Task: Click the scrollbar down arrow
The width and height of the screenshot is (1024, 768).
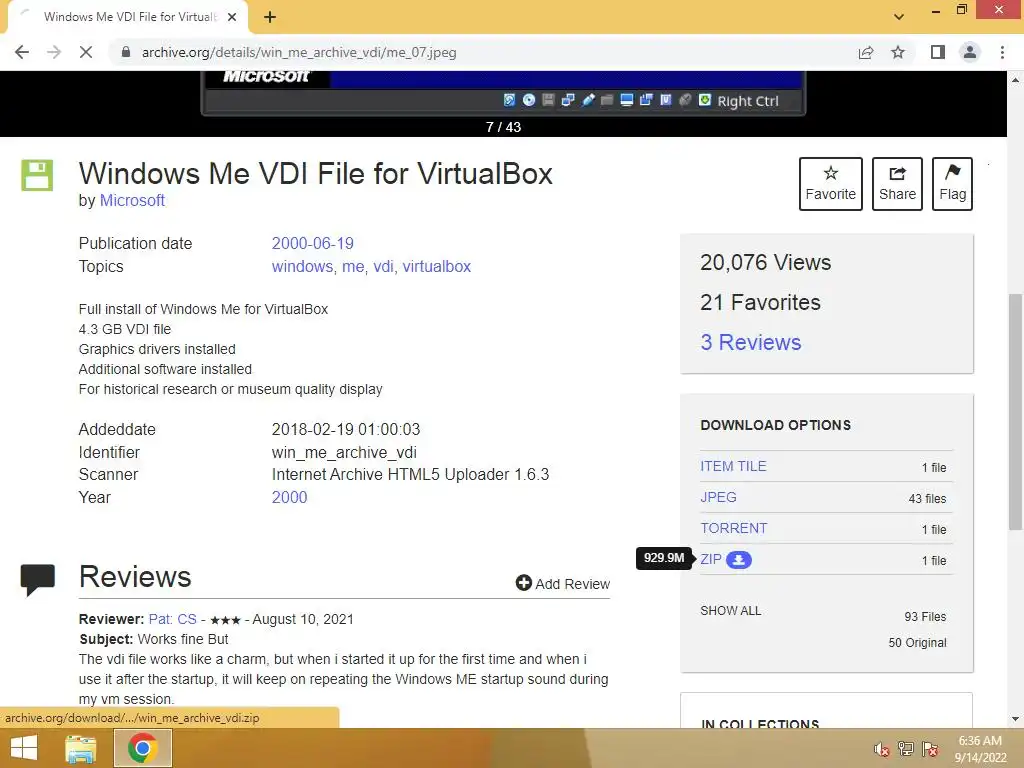Action: [x=1015, y=719]
